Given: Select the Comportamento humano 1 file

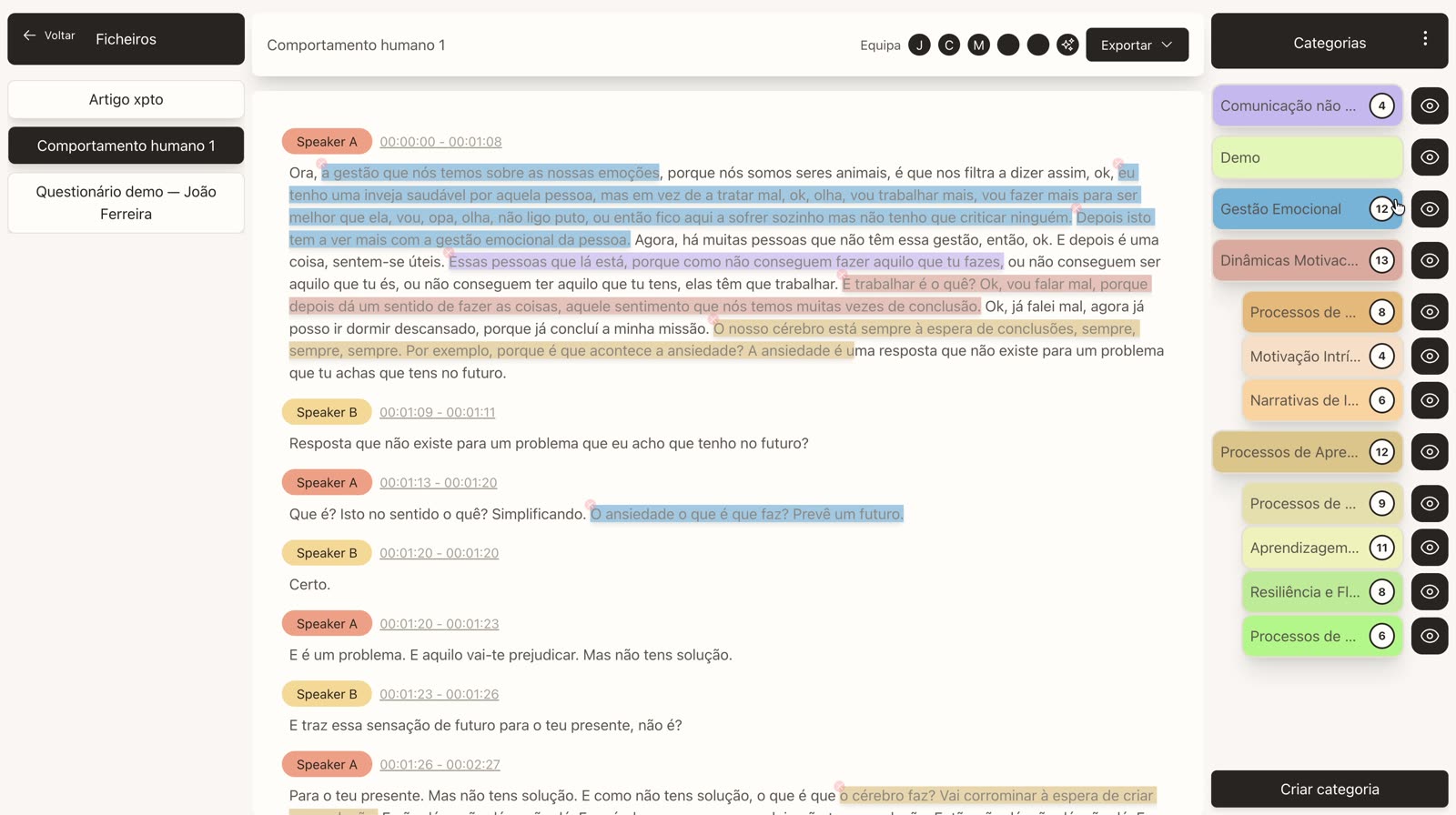Looking at the screenshot, I should (126, 146).
